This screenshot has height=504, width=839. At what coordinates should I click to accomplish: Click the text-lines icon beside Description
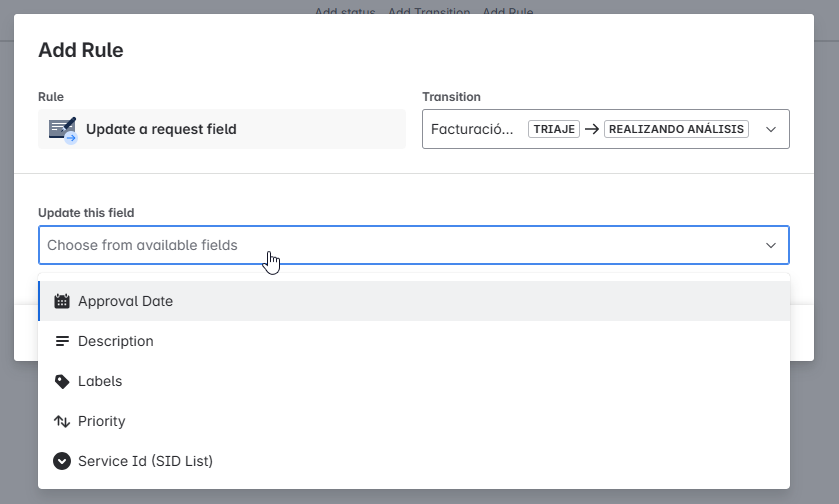pyautogui.click(x=62, y=341)
